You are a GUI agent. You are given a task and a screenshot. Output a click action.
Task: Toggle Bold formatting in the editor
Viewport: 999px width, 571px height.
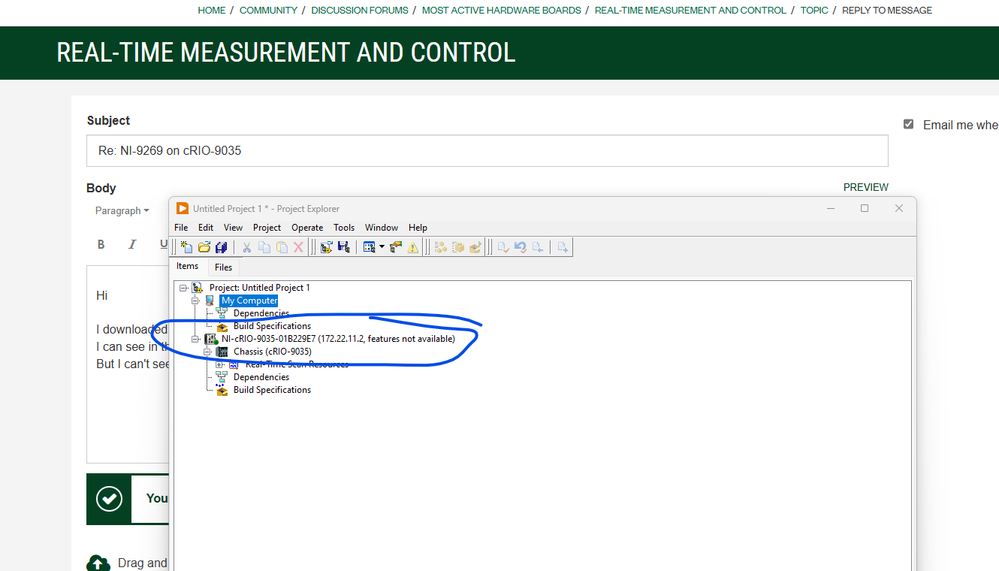click(x=101, y=244)
